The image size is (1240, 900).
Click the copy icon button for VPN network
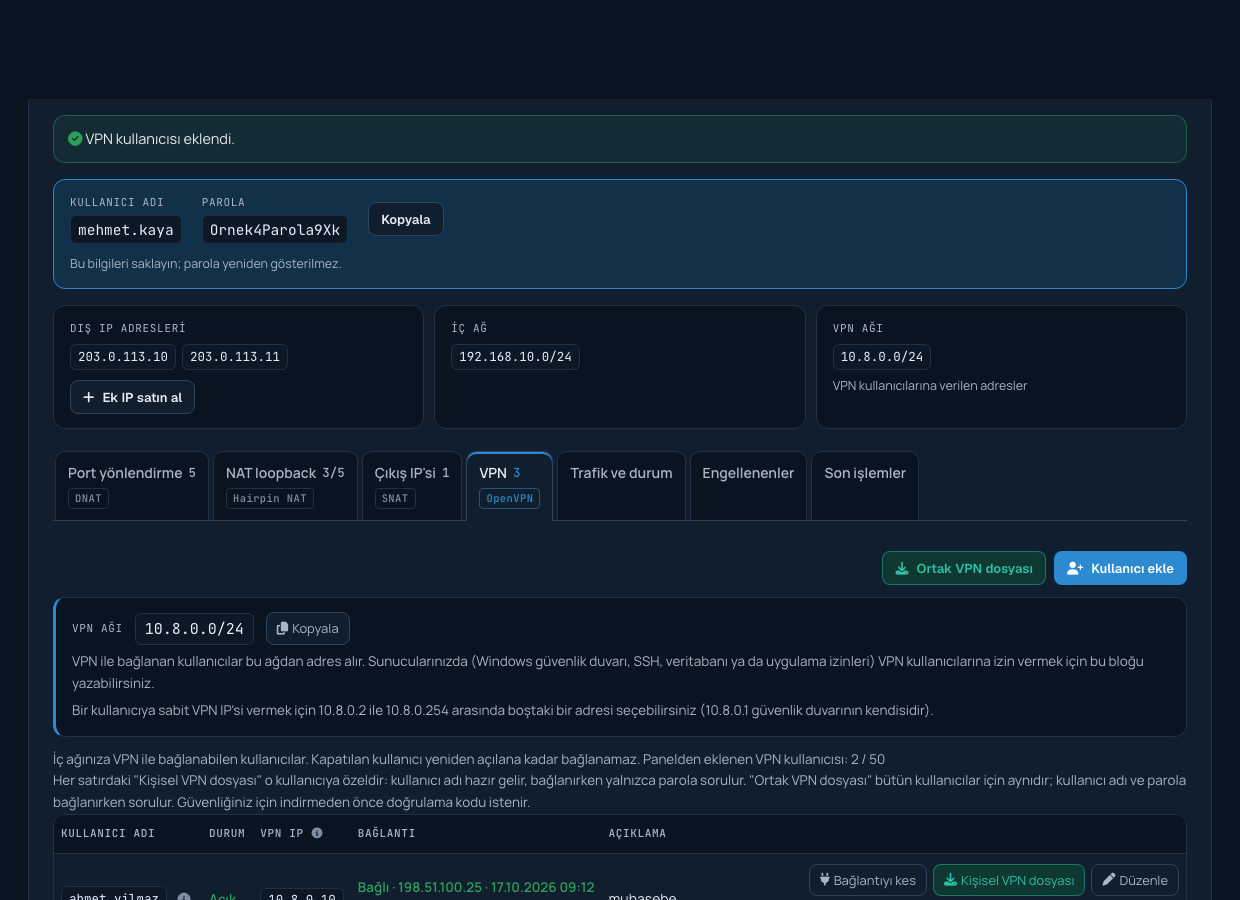[308, 628]
